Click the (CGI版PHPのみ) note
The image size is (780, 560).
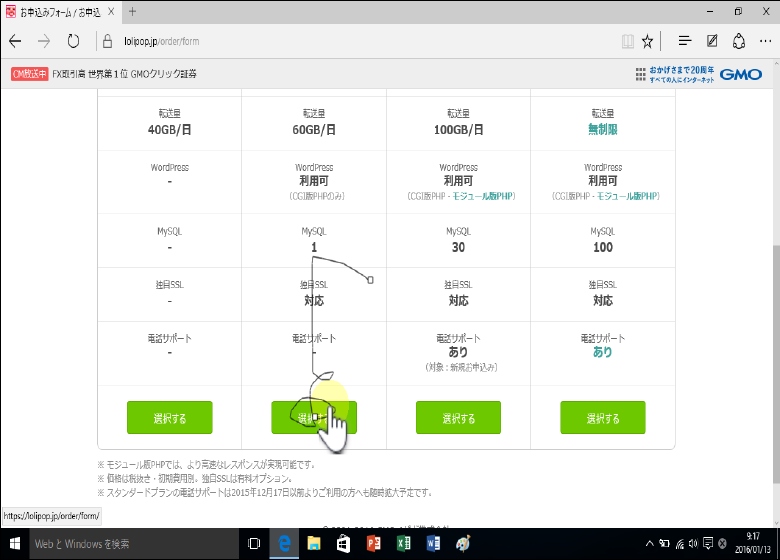[317, 196]
